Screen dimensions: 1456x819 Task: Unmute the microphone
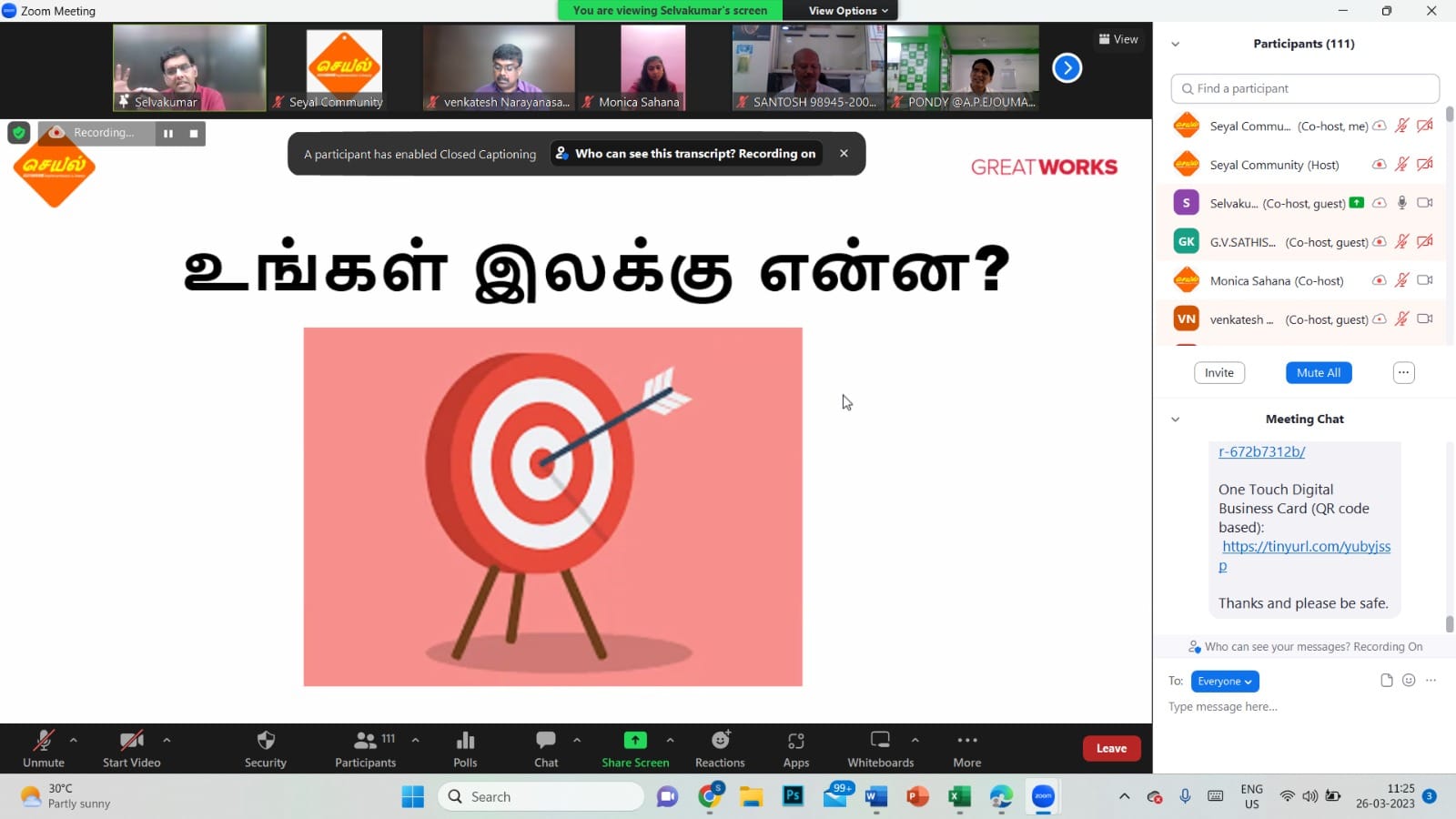43,741
